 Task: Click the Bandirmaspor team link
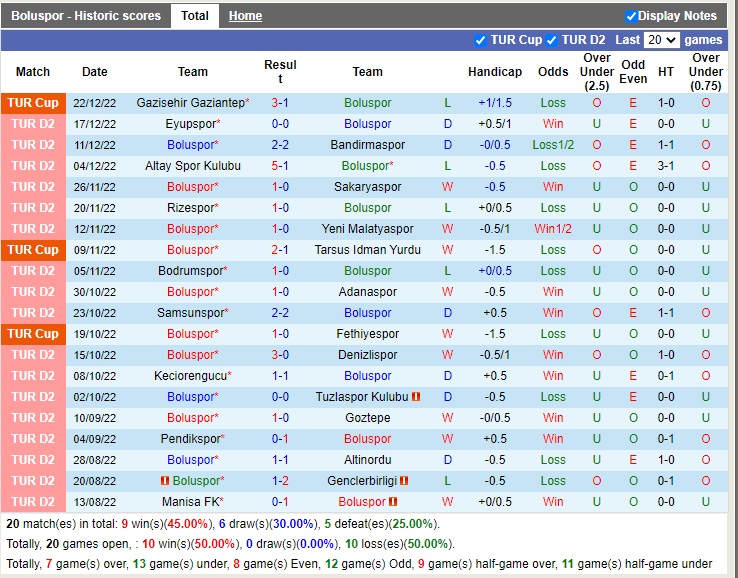(367, 145)
